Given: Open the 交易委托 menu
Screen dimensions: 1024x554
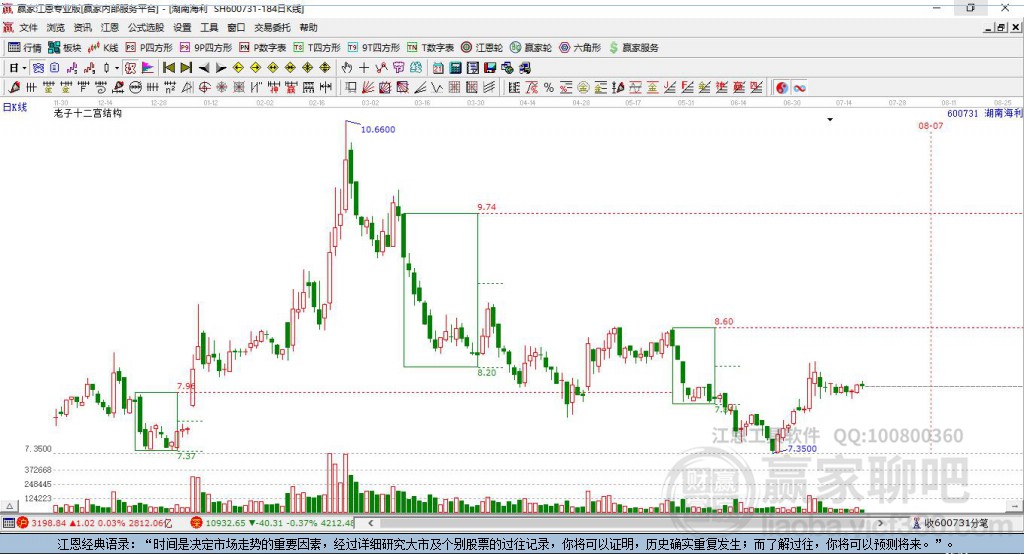Looking at the screenshot, I should 272,27.
